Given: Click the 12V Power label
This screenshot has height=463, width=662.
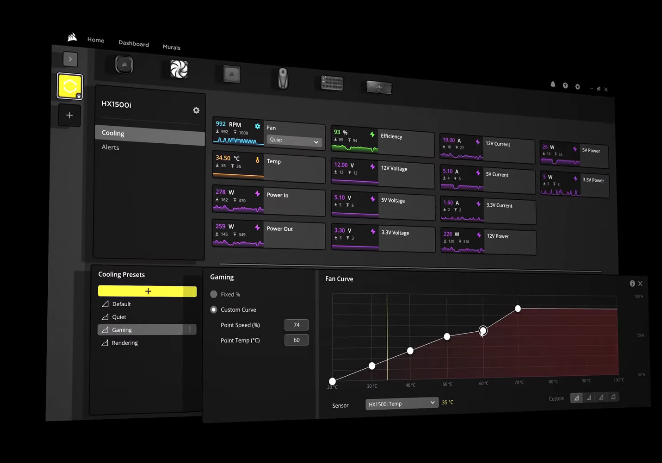Looking at the screenshot, I should pos(498,236).
